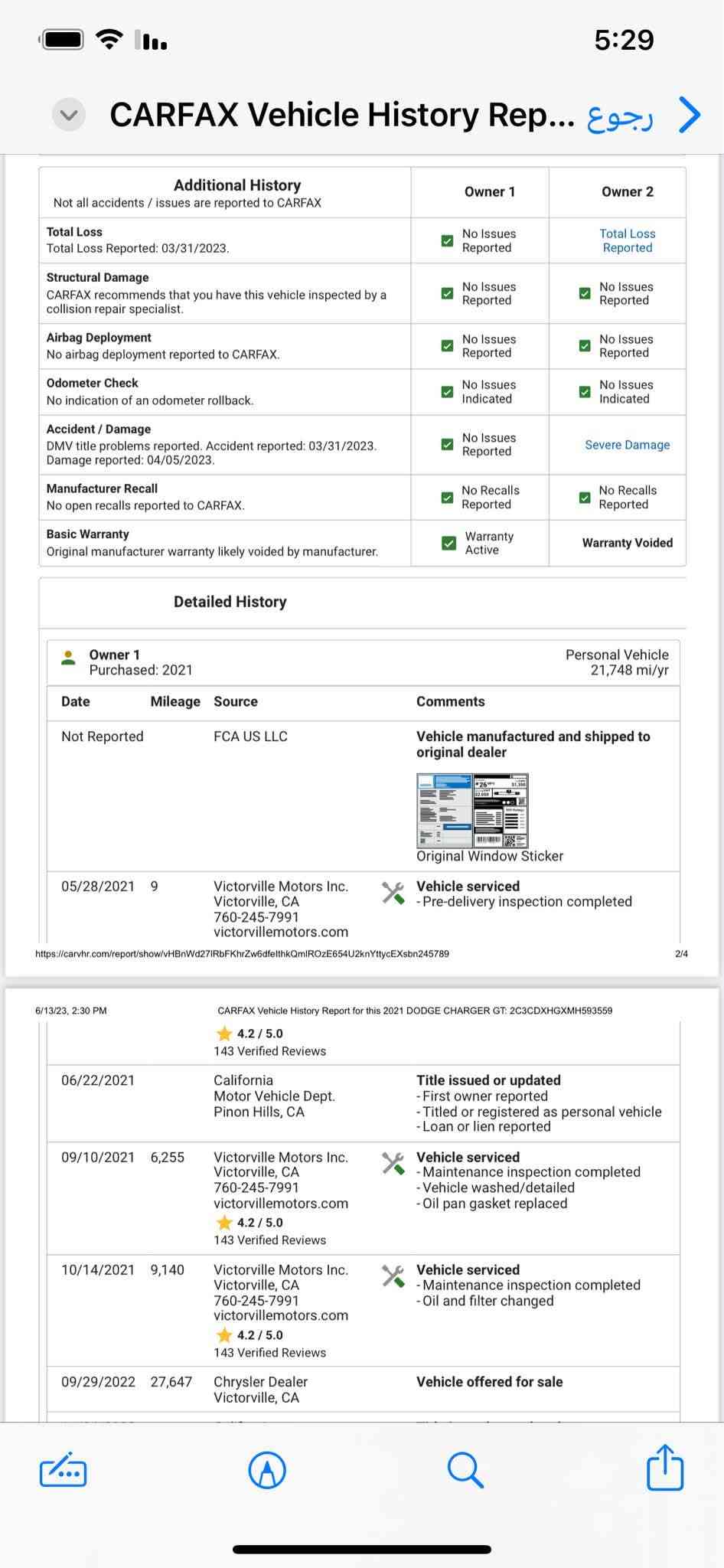
Task: Tap the Comments column header
Action: 451,701
